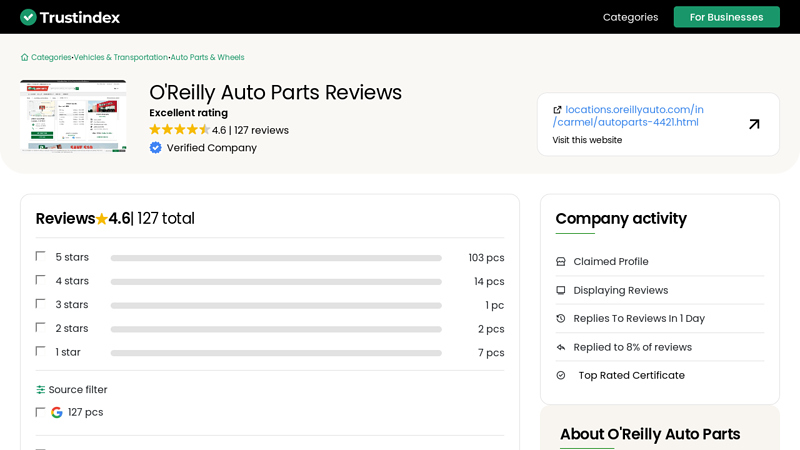Select the home icon in the breadcrumb

click(x=24, y=57)
